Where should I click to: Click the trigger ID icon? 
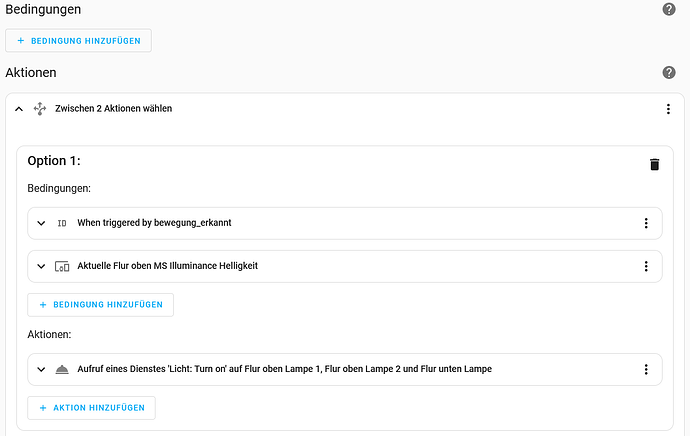point(62,223)
